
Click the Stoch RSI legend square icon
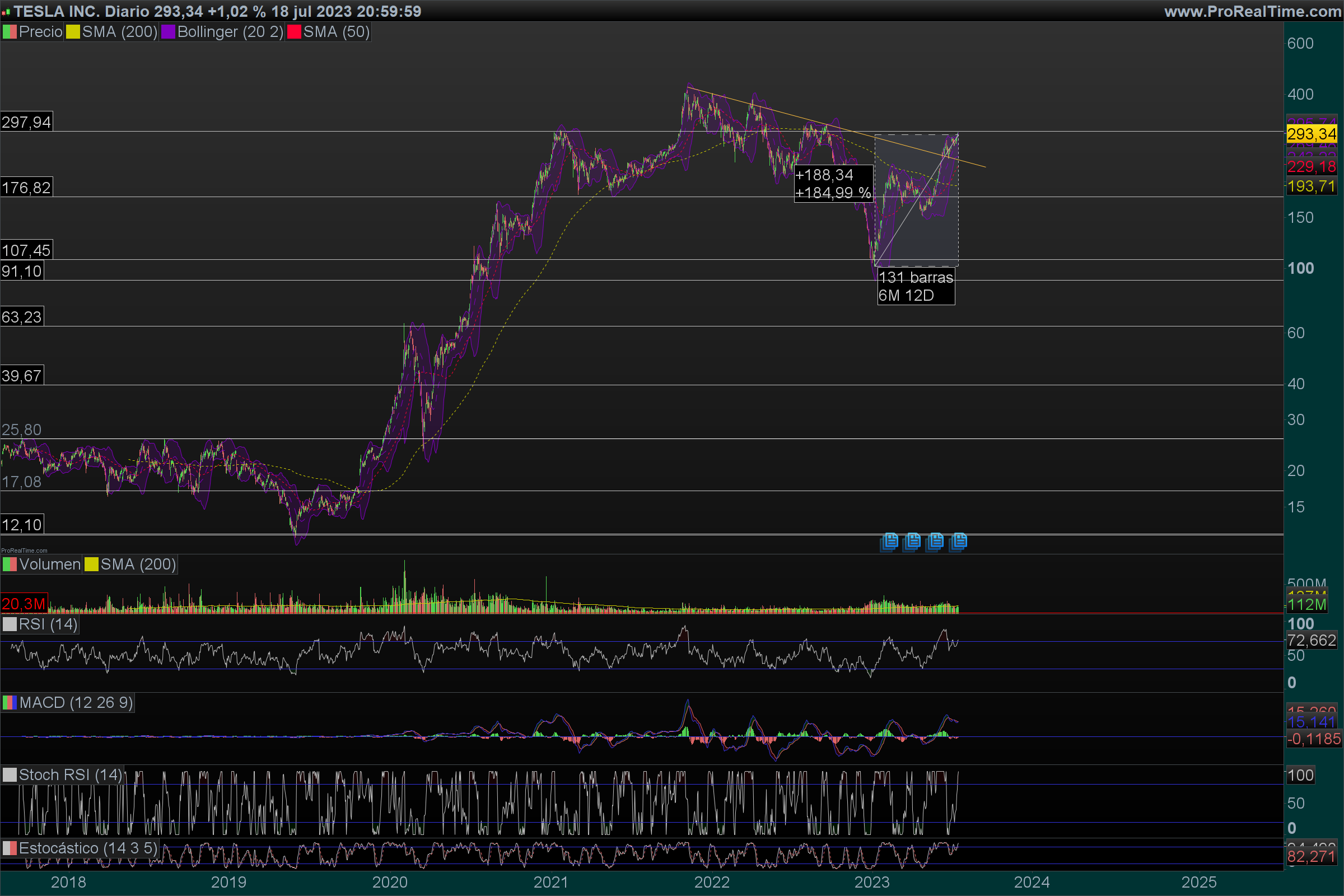tap(10, 776)
